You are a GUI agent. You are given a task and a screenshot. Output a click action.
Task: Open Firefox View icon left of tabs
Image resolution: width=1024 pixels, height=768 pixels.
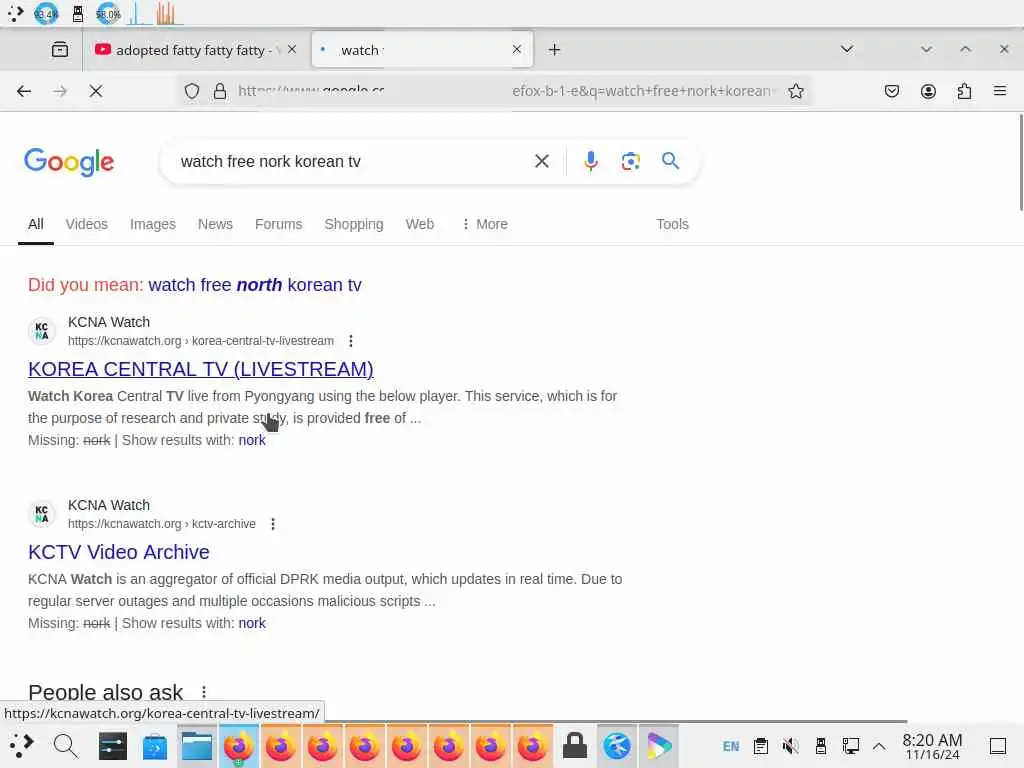(x=60, y=50)
